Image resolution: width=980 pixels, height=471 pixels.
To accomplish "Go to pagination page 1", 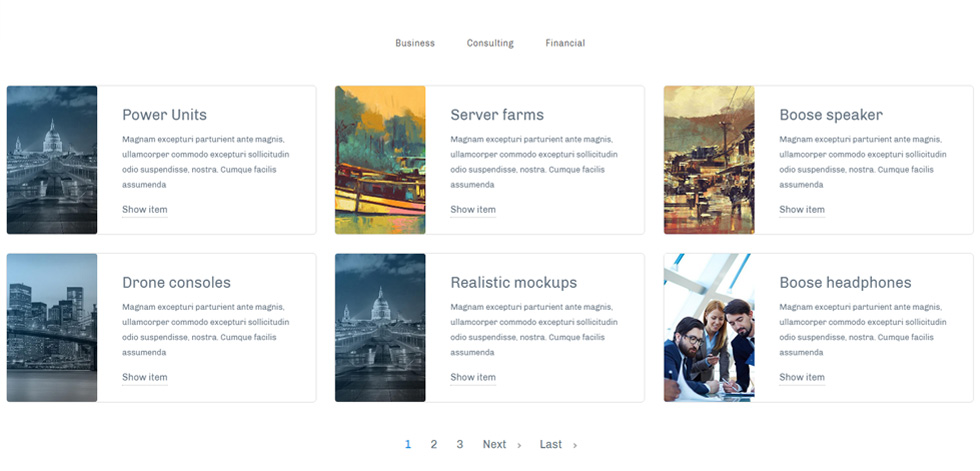I will 408,444.
